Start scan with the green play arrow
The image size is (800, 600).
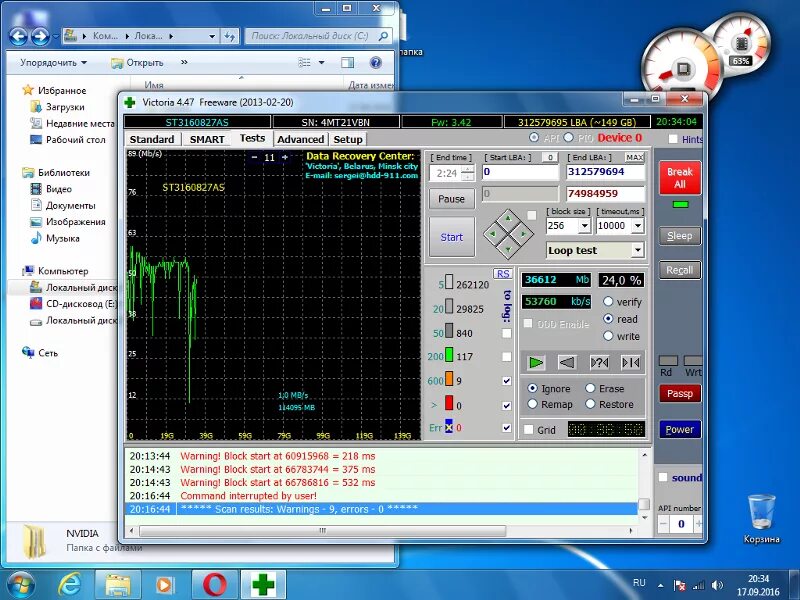[x=536, y=362]
